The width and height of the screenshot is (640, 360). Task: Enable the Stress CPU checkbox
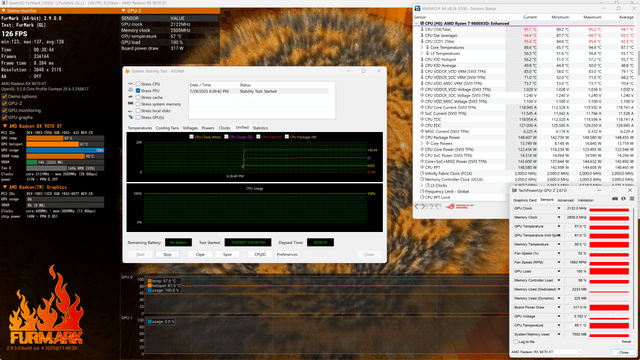[138, 84]
